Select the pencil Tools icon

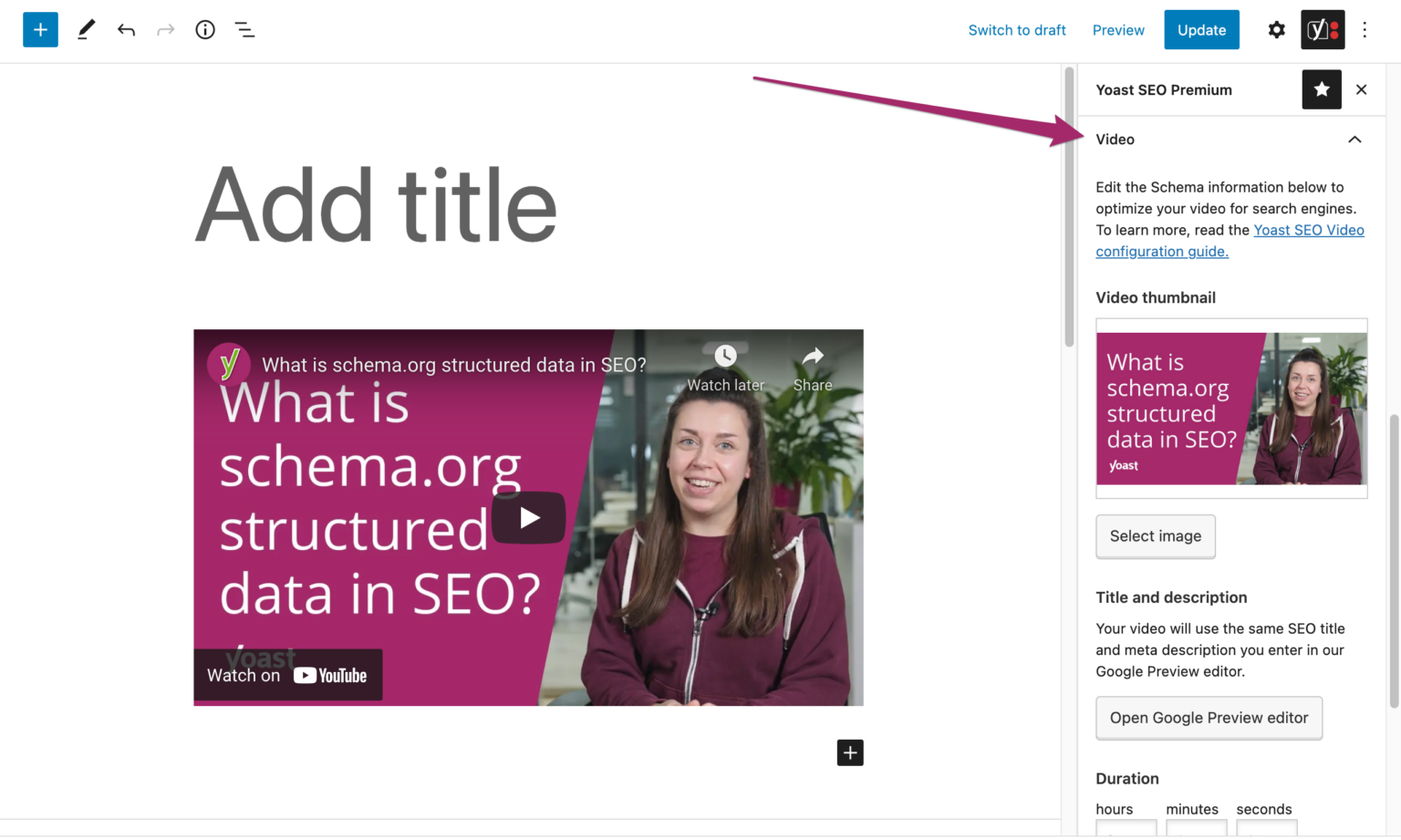coord(86,30)
